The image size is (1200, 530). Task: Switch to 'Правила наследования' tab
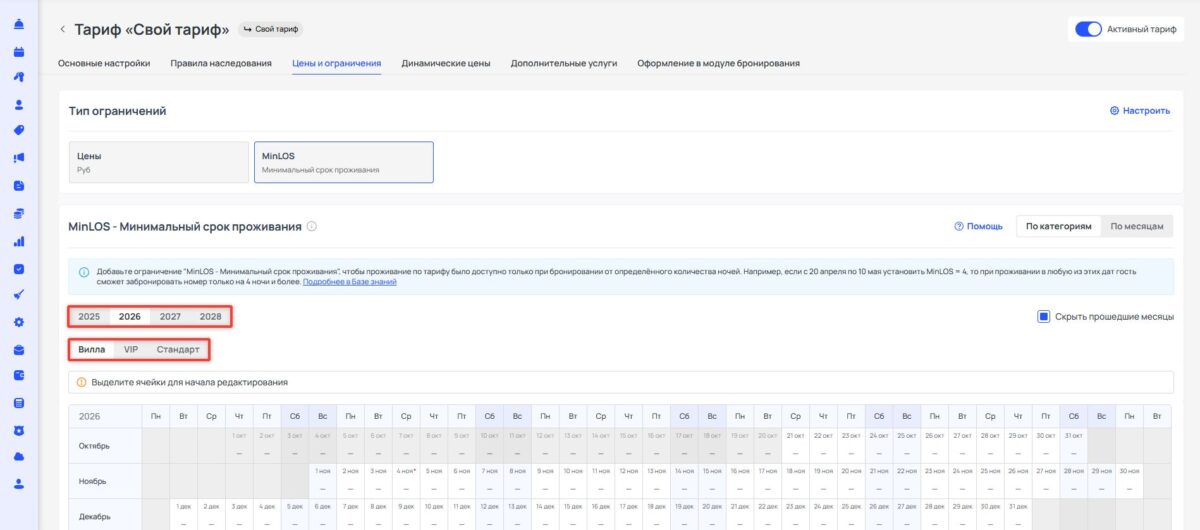[x=221, y=63]
